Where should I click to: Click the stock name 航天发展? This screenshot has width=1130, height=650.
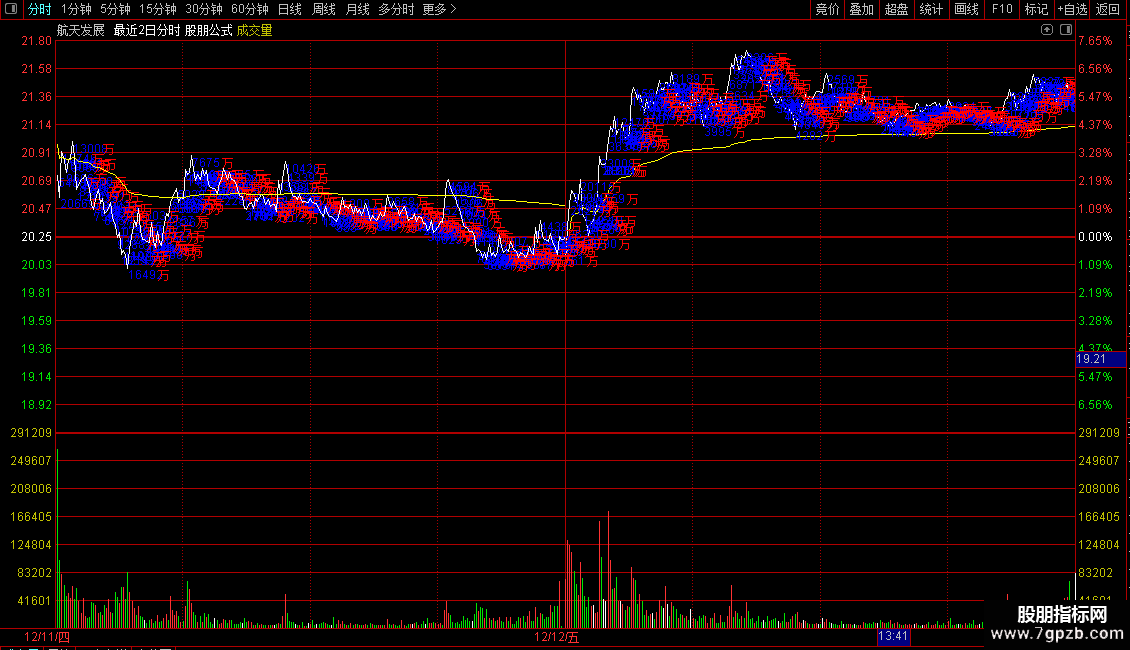click(x=81, y=30)
